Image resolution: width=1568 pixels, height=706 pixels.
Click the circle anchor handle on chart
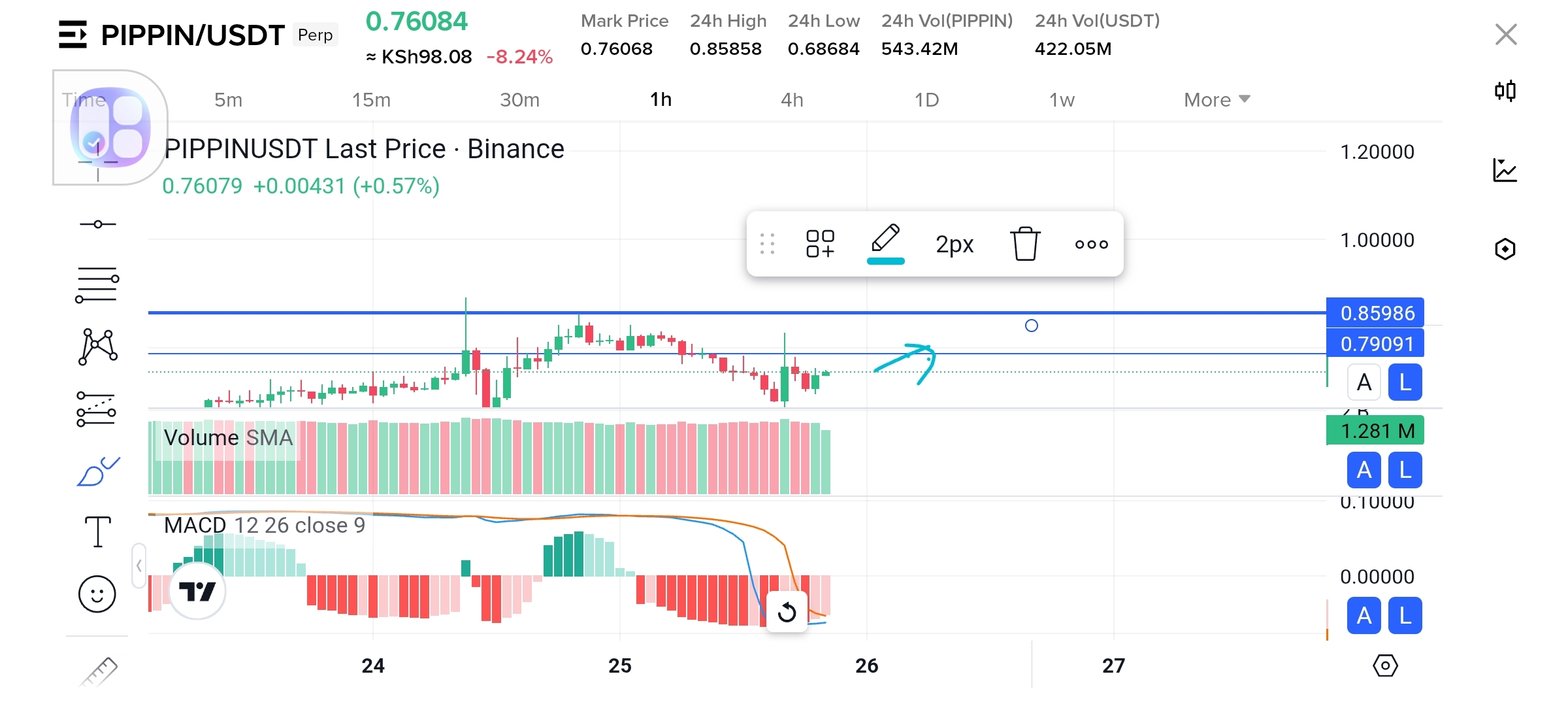1032,326
